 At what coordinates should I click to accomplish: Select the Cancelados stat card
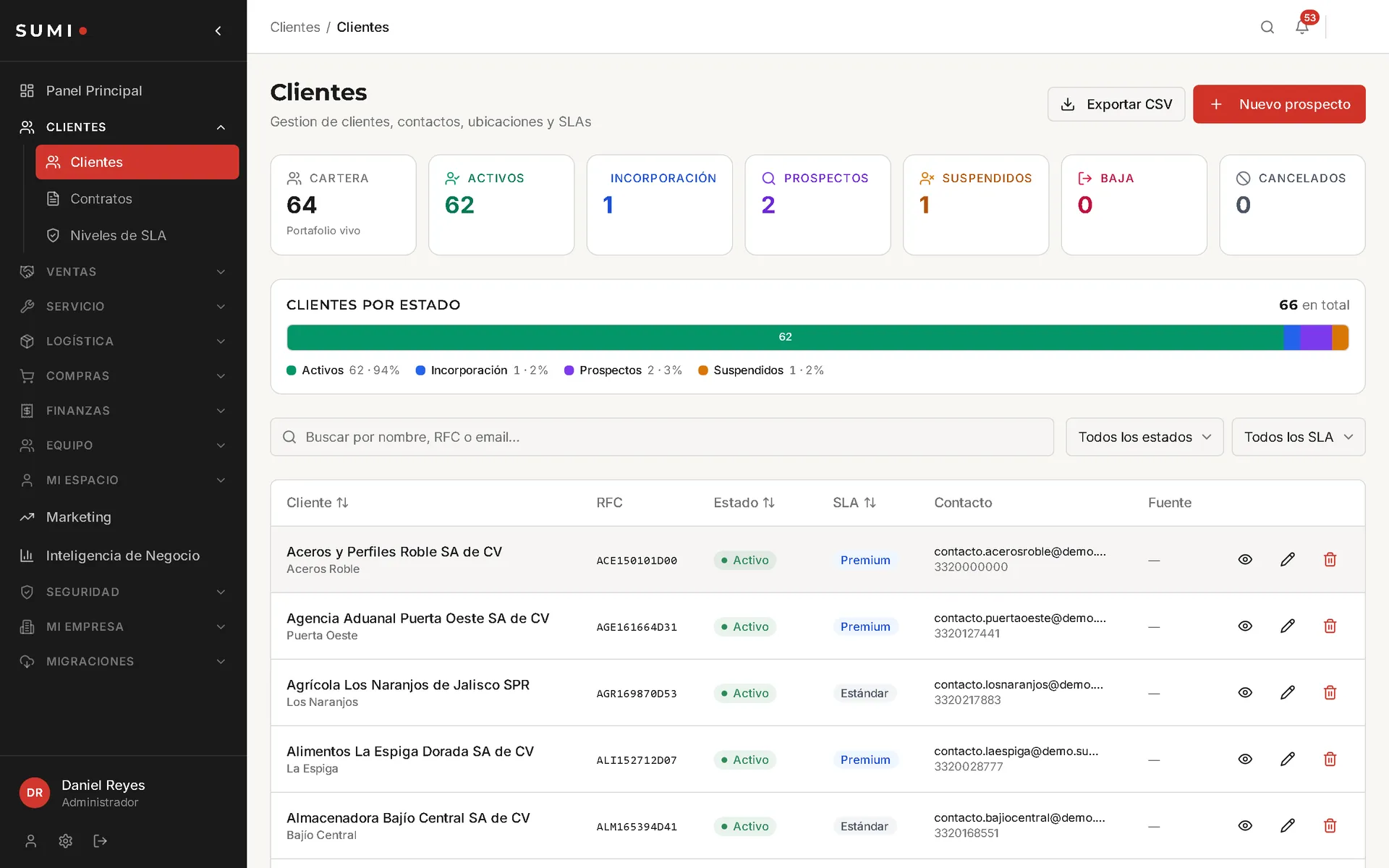[1292, 205]
